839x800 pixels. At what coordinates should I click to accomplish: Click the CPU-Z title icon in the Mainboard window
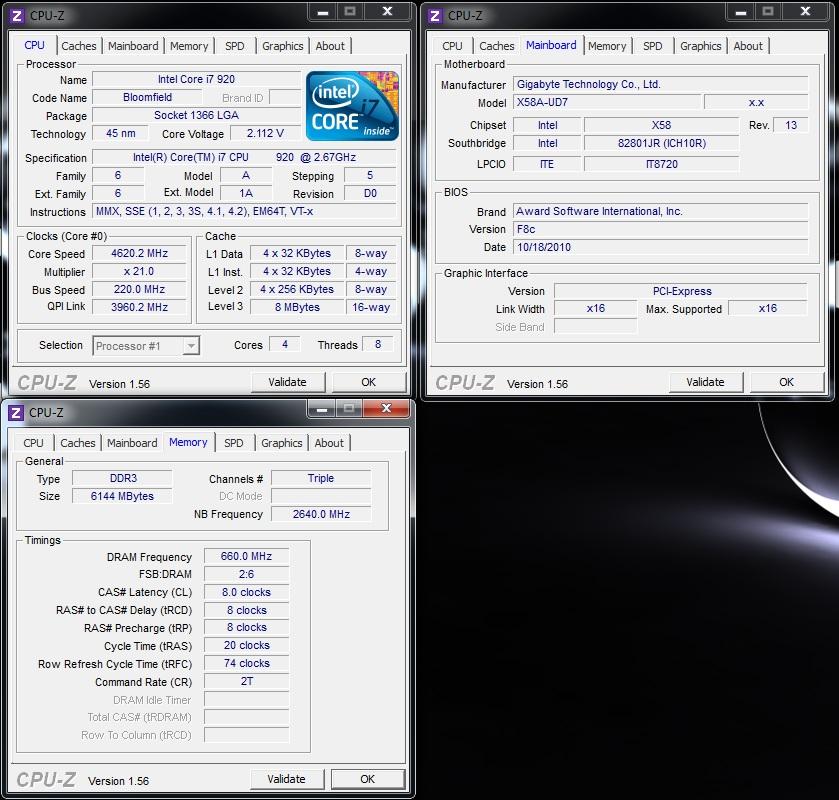coord(435,16)
